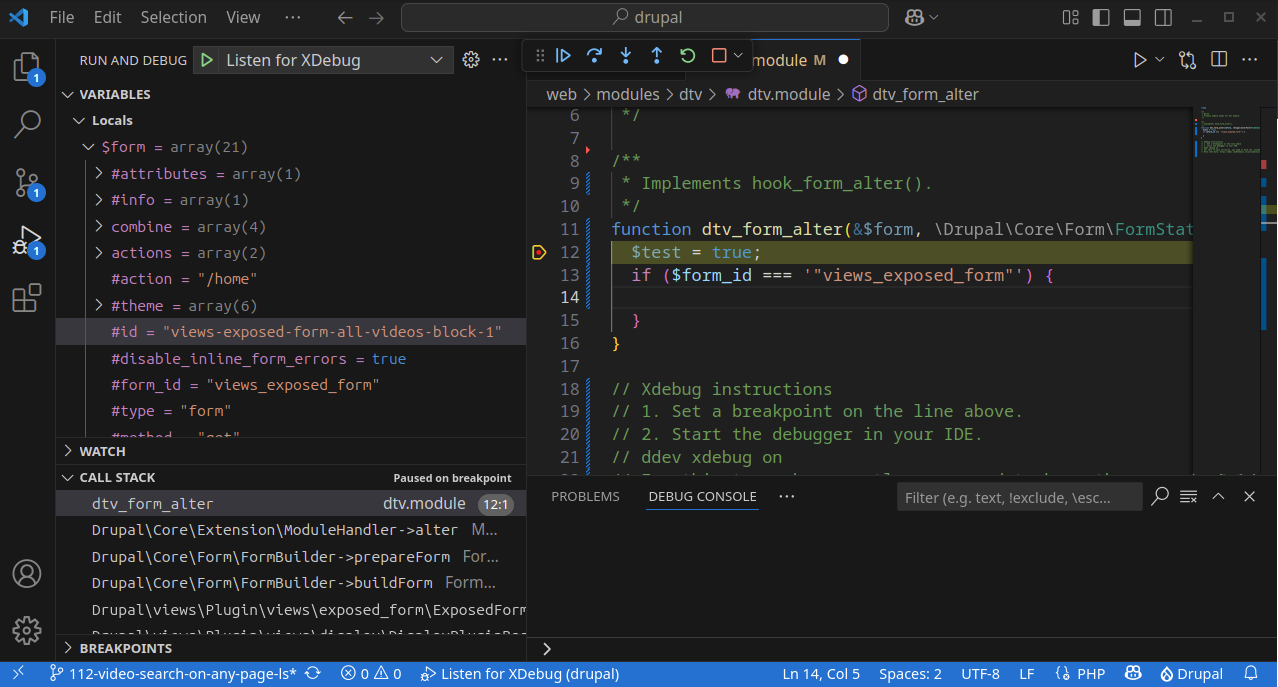The image size is (1278, 687).
Task: Open debug console filter search icon
Action: (1160, 496)
